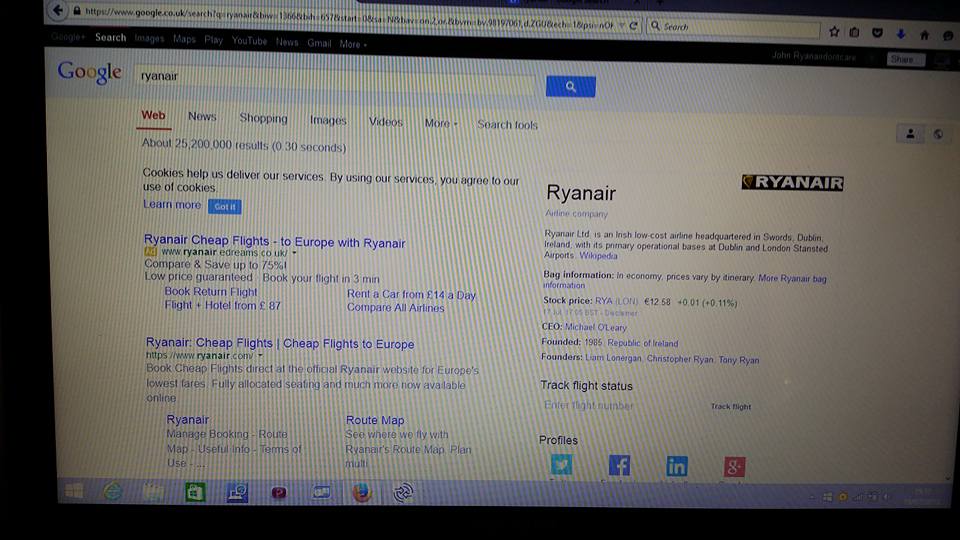This screenshot has height=540, width=960.
Task: Open YouTube in the black Google bar
Action: click(249, 41)
